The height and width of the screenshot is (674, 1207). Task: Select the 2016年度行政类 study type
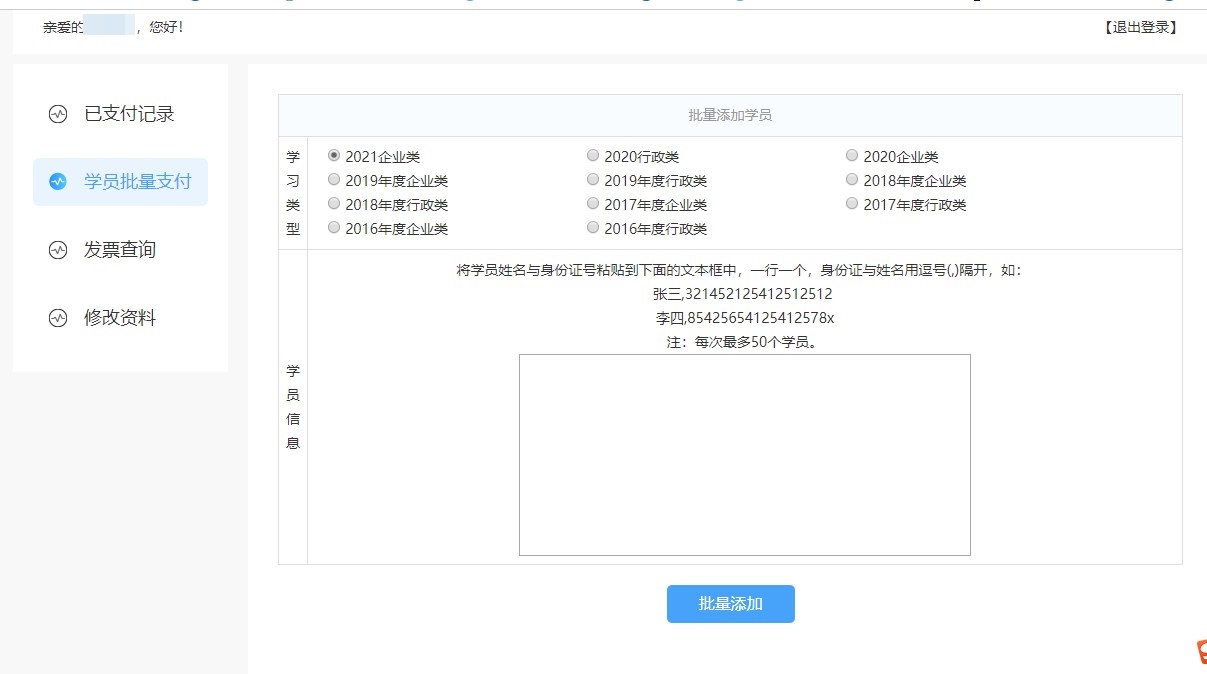(x=593, y=228)
